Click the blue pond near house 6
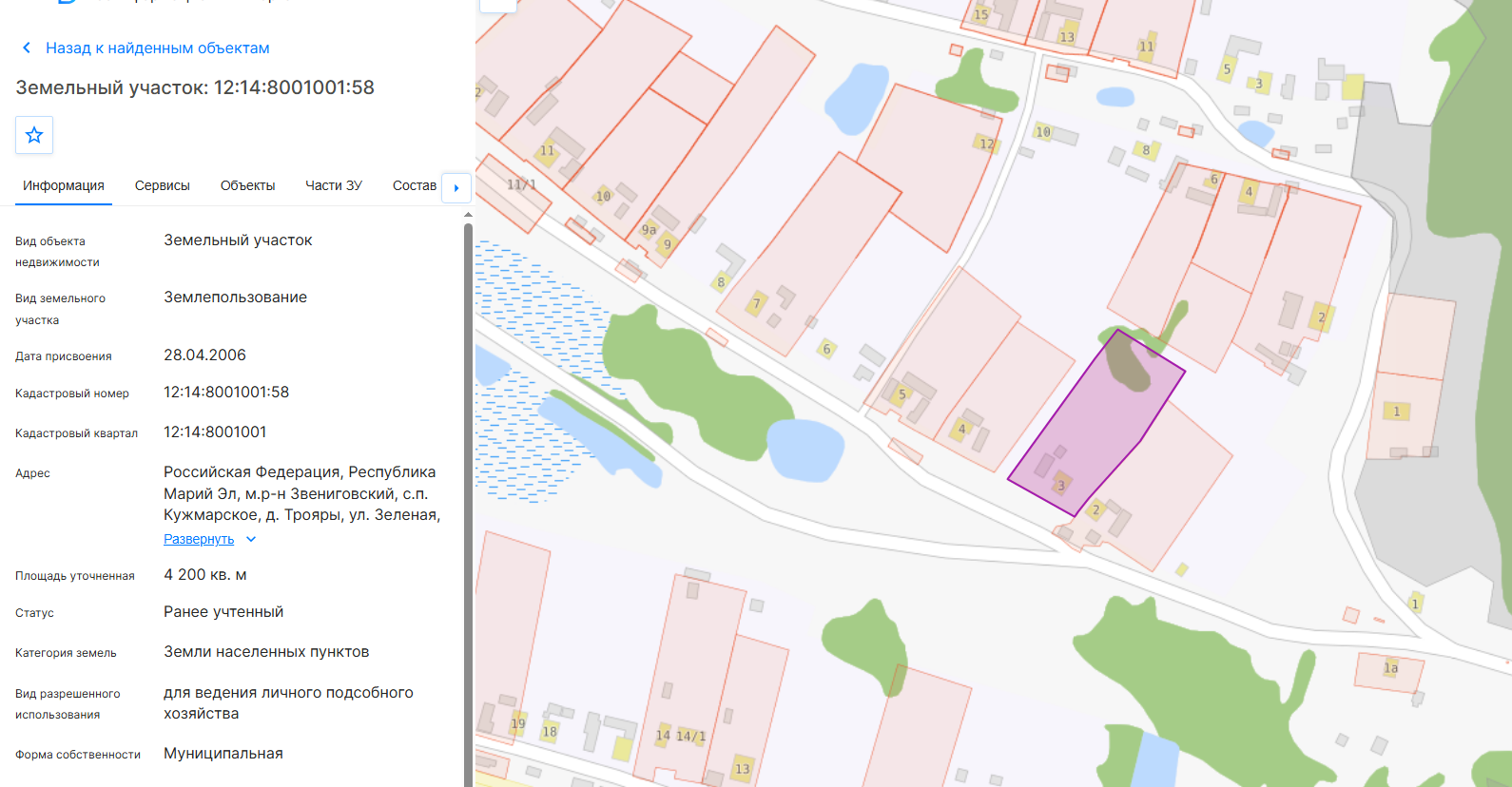 (805, 450)
